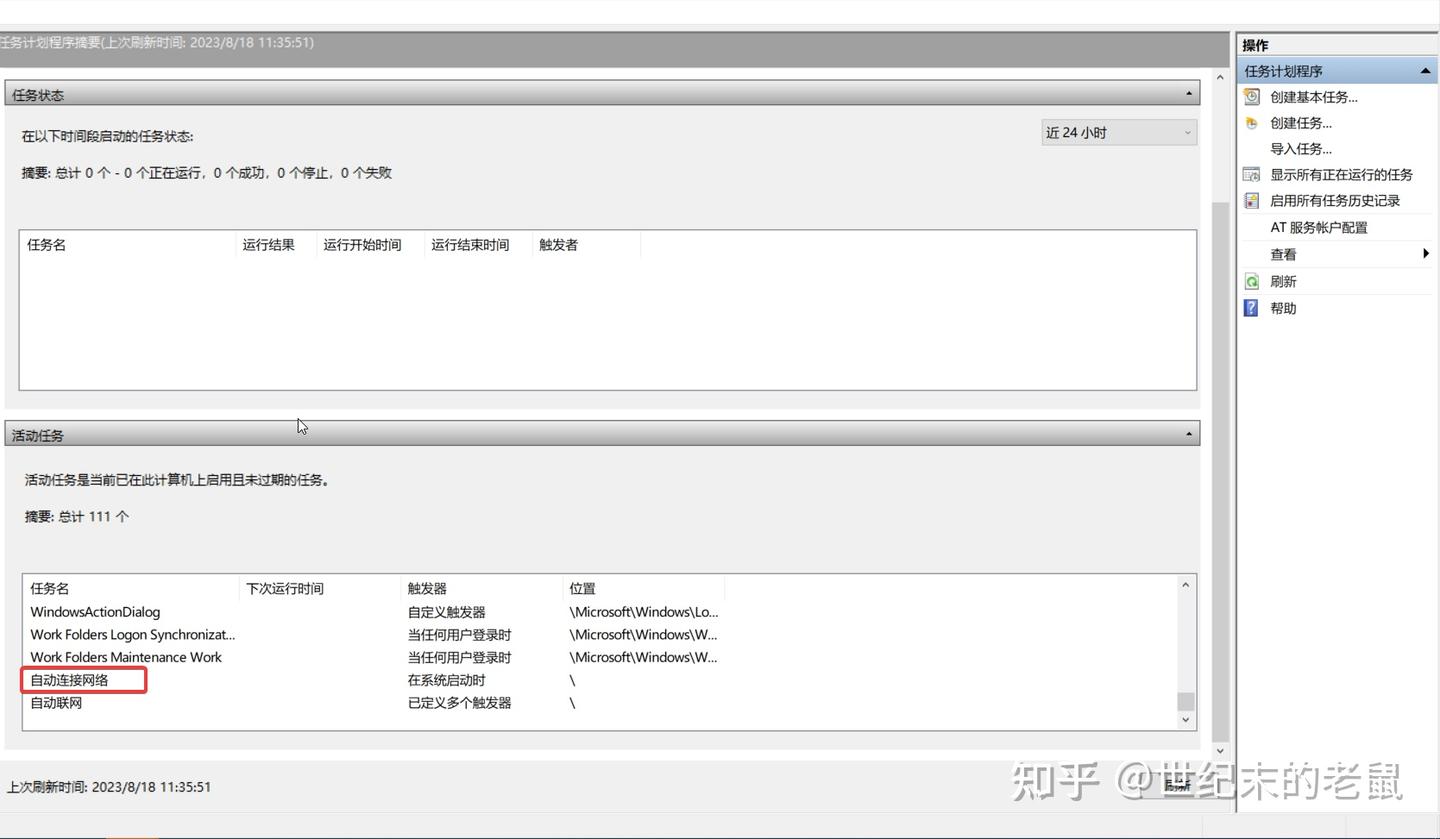Click the green 刷新 refresh icon

point(1251,281)
